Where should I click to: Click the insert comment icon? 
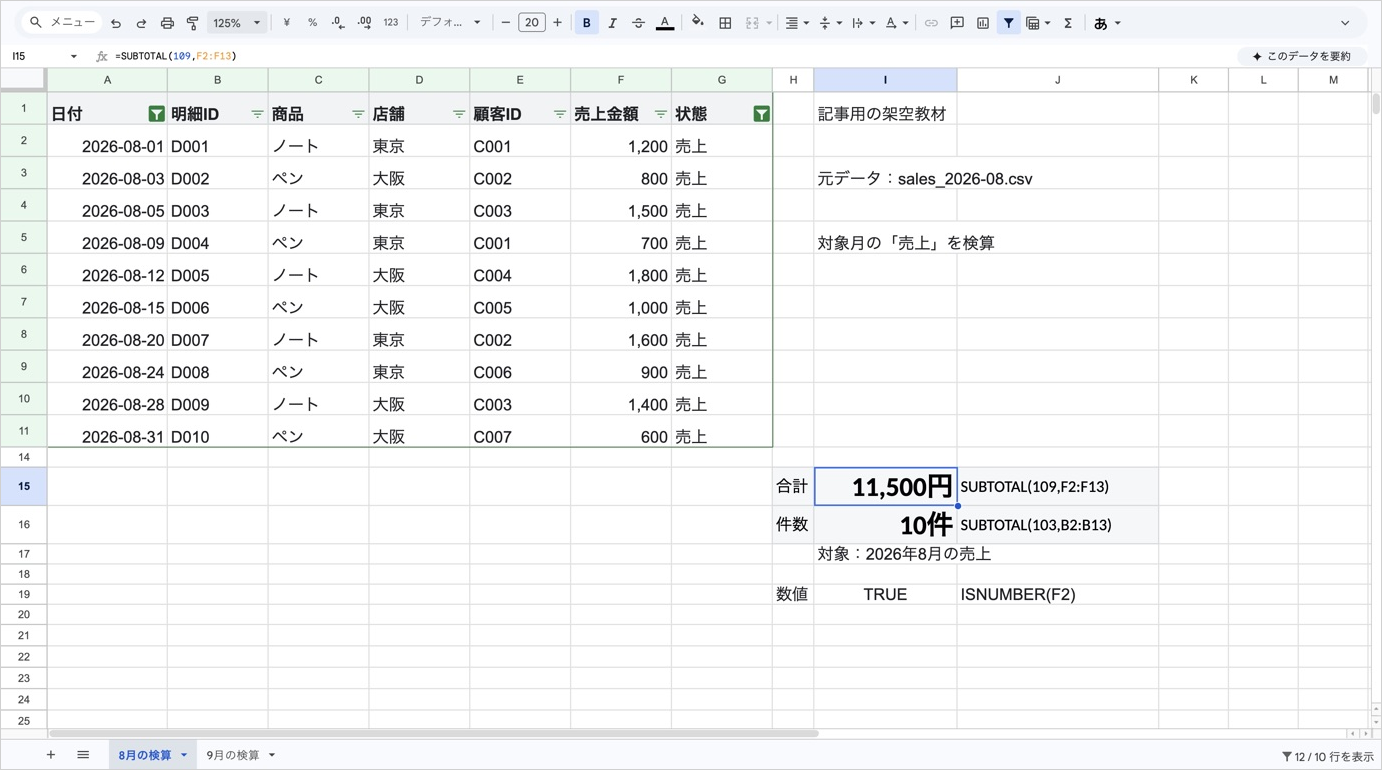click(957, 23)
